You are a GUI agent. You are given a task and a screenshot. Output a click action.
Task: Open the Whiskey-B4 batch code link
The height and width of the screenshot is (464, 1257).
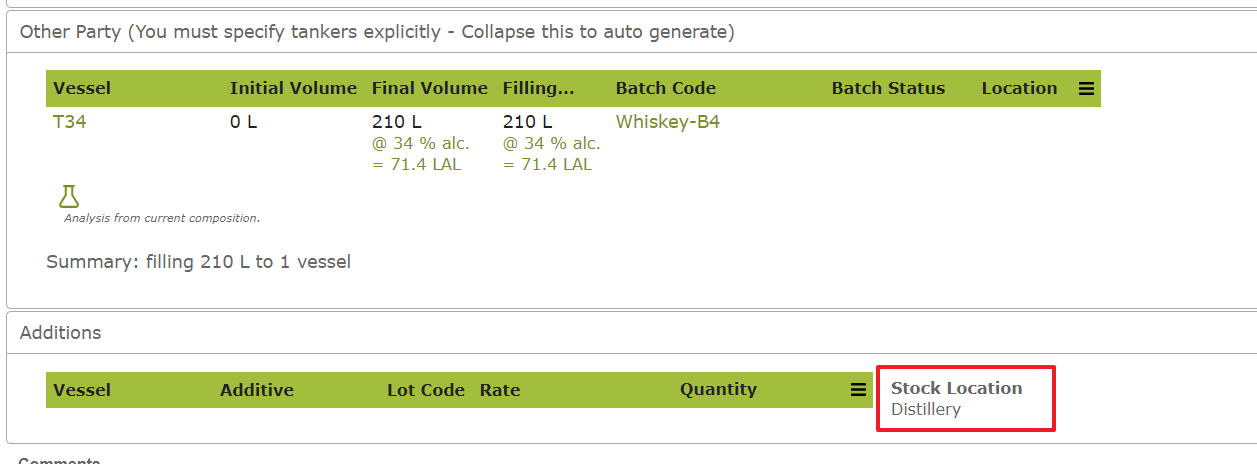[667, 122]
